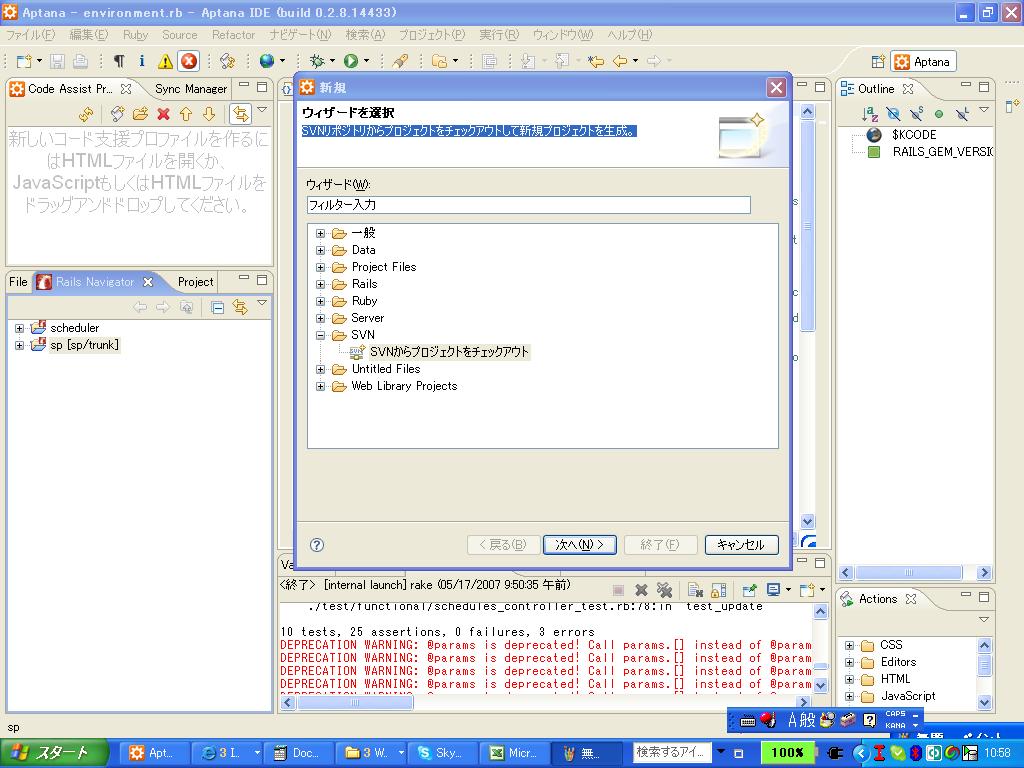Open the ファイル(F) menu
The image size is (1024, 768).
click(30, 35)
